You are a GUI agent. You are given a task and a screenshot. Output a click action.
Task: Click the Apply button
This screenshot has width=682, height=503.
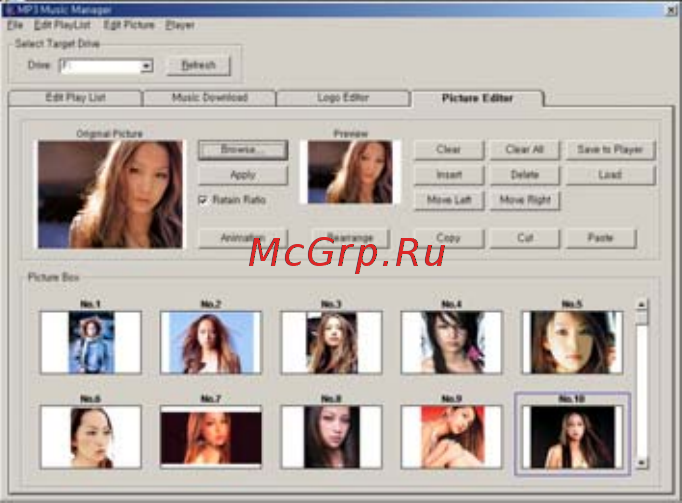click(243, 175)
